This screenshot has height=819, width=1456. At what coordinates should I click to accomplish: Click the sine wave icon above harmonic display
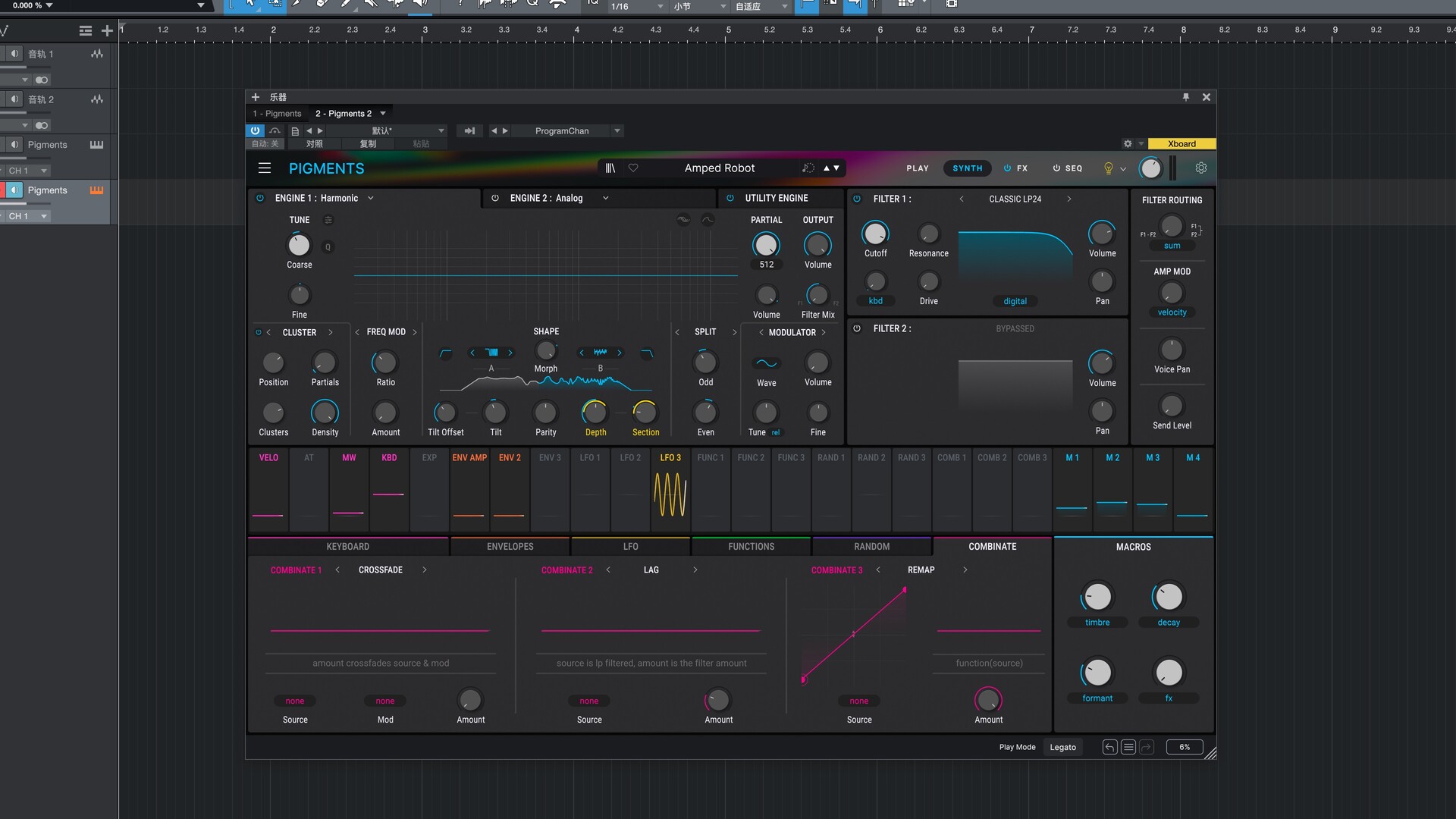coord(683,220)
